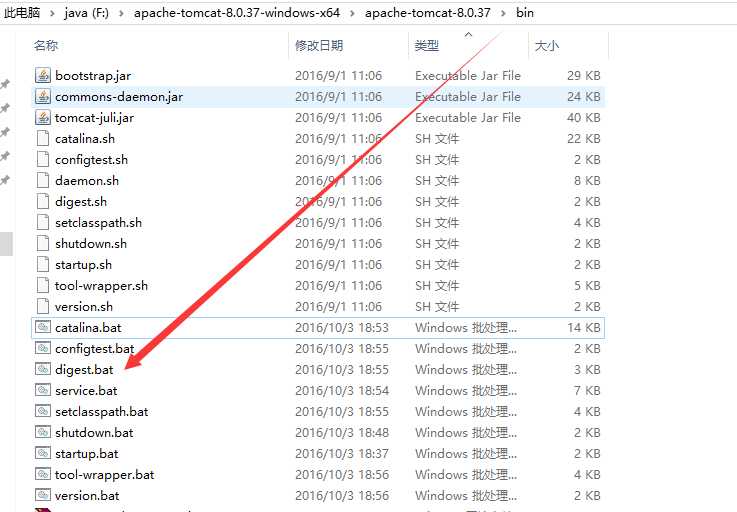Click the digest.sh file icon
Viewport: 737px width, 512px height.
[x=43, y=201]
